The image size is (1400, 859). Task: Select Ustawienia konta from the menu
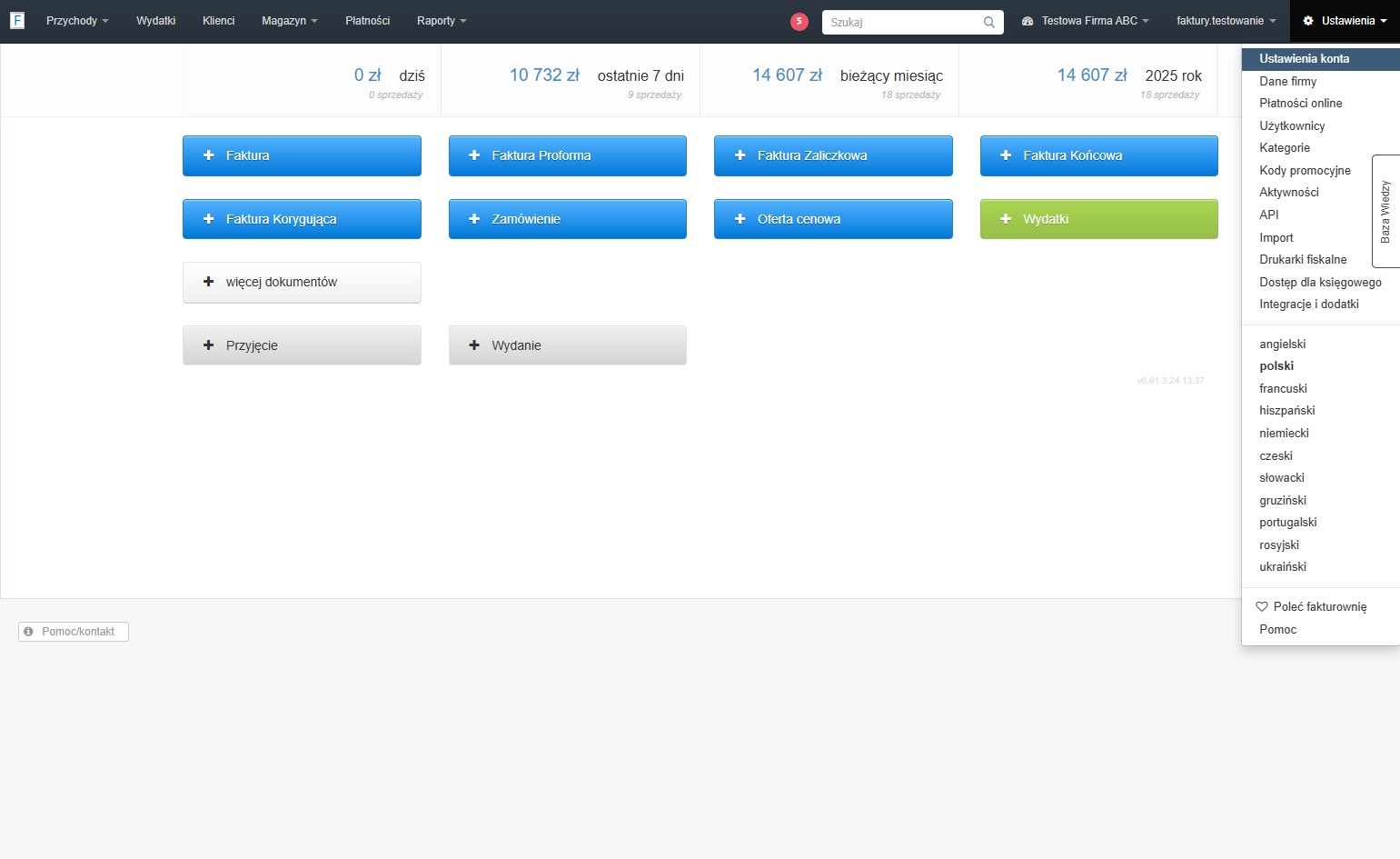click(1321, 59)
